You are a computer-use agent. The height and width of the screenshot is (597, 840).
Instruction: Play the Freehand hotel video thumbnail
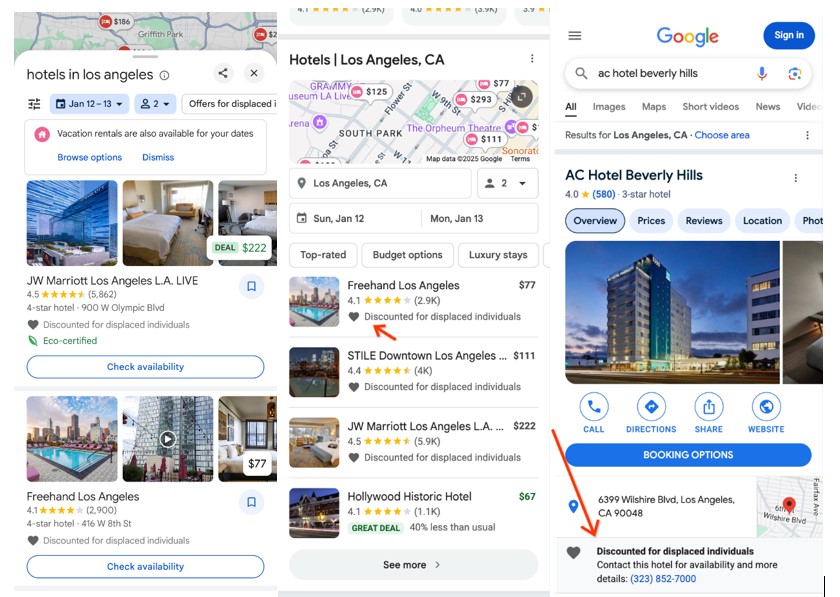coord(168,439)
